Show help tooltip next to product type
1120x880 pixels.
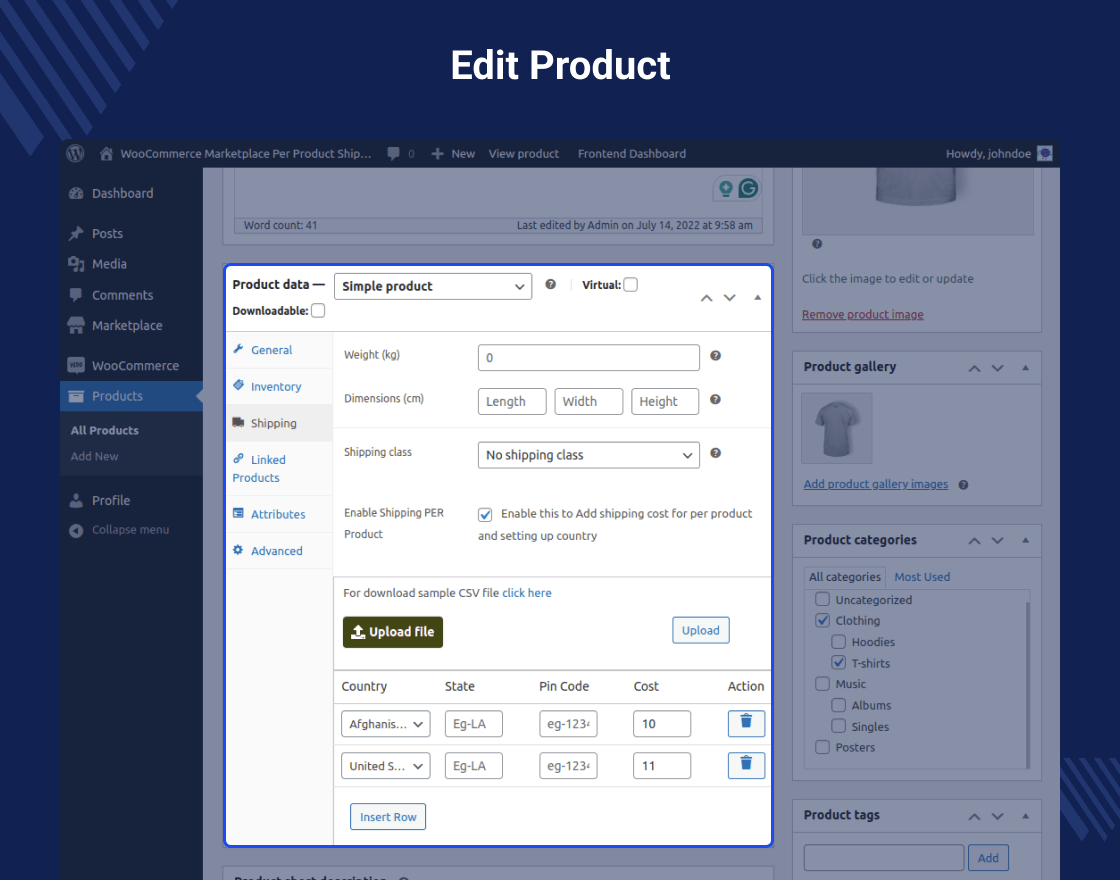click(551, 284)
